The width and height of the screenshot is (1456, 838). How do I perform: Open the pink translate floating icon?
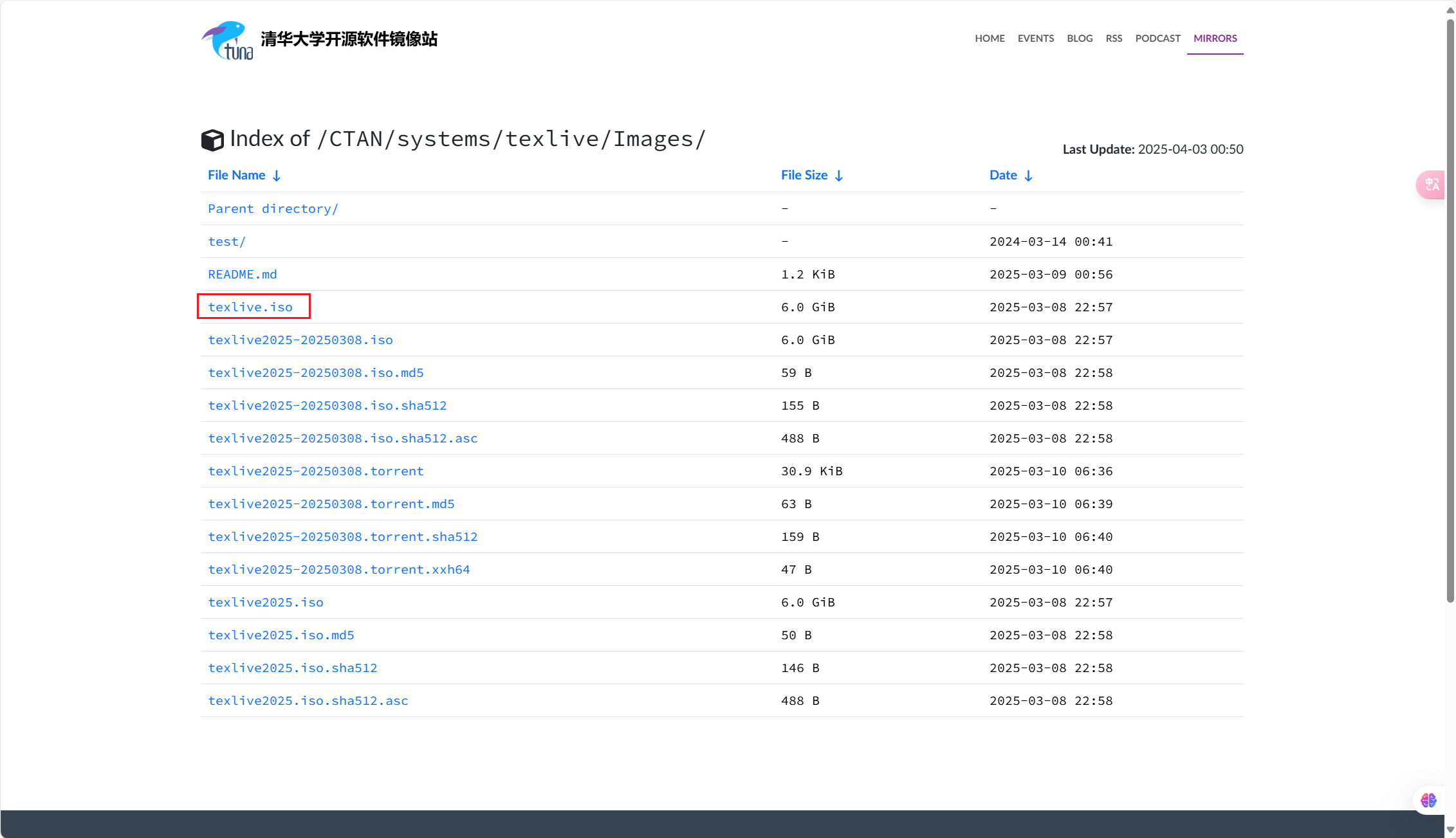pos(1431,185)
